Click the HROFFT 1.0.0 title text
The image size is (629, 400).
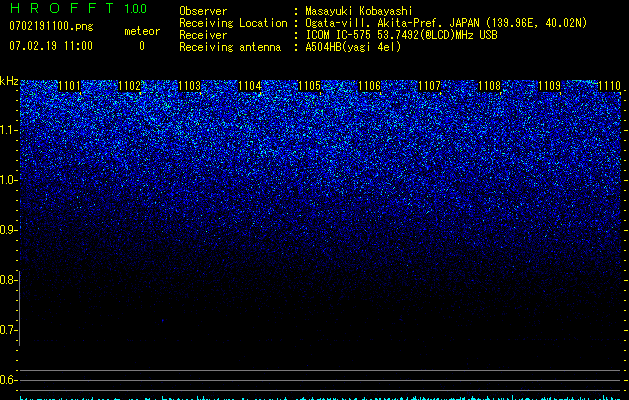pos(78,8)
